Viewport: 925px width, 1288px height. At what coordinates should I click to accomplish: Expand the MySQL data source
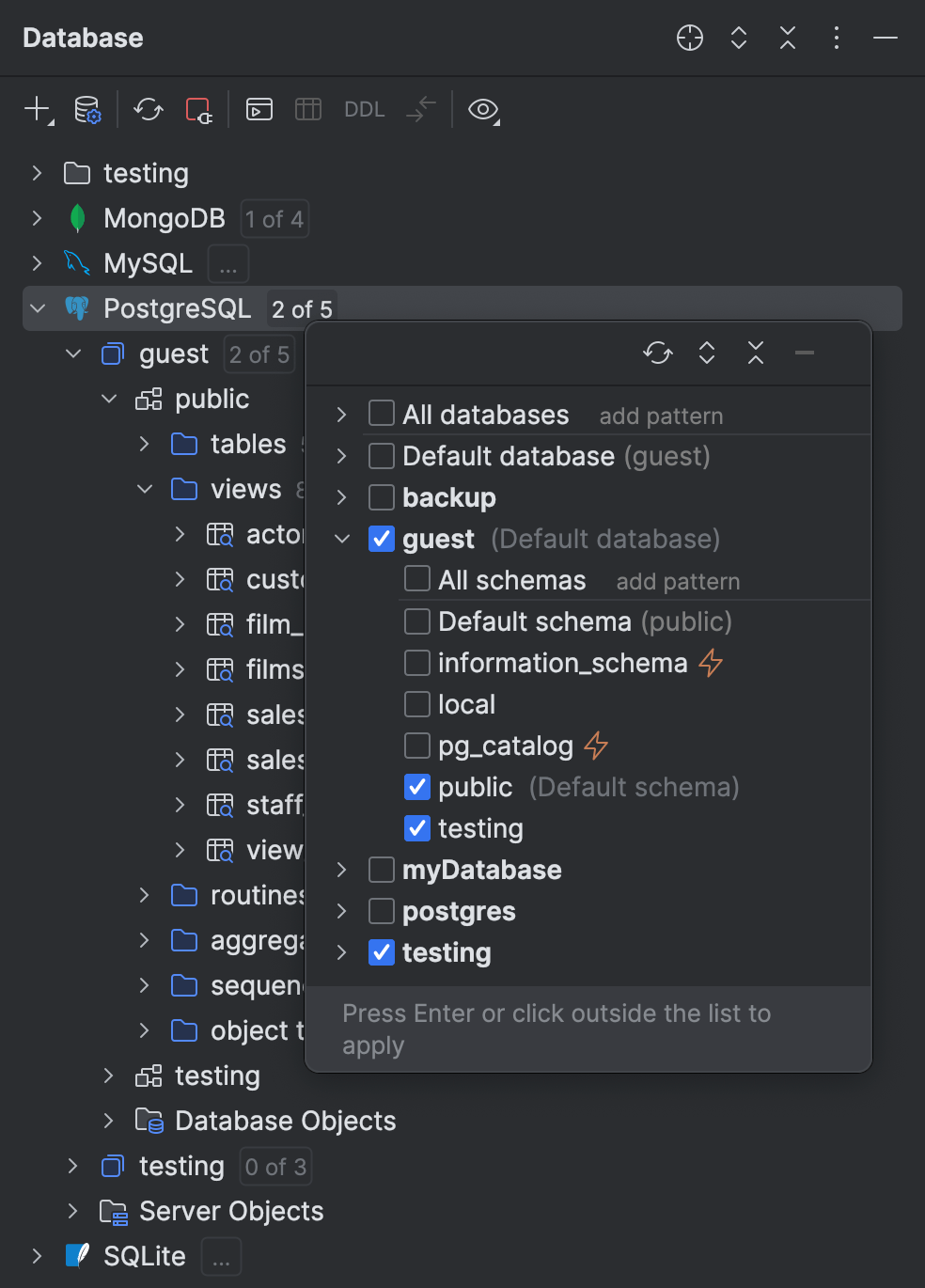[x=37, y=263]
